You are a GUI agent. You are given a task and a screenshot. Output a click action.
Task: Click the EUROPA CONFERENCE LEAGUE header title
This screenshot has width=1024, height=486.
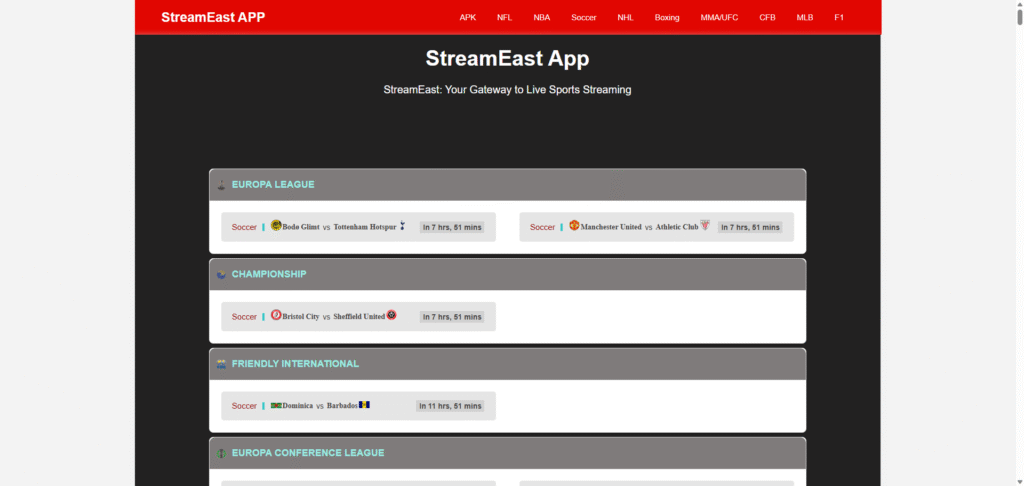308,453
